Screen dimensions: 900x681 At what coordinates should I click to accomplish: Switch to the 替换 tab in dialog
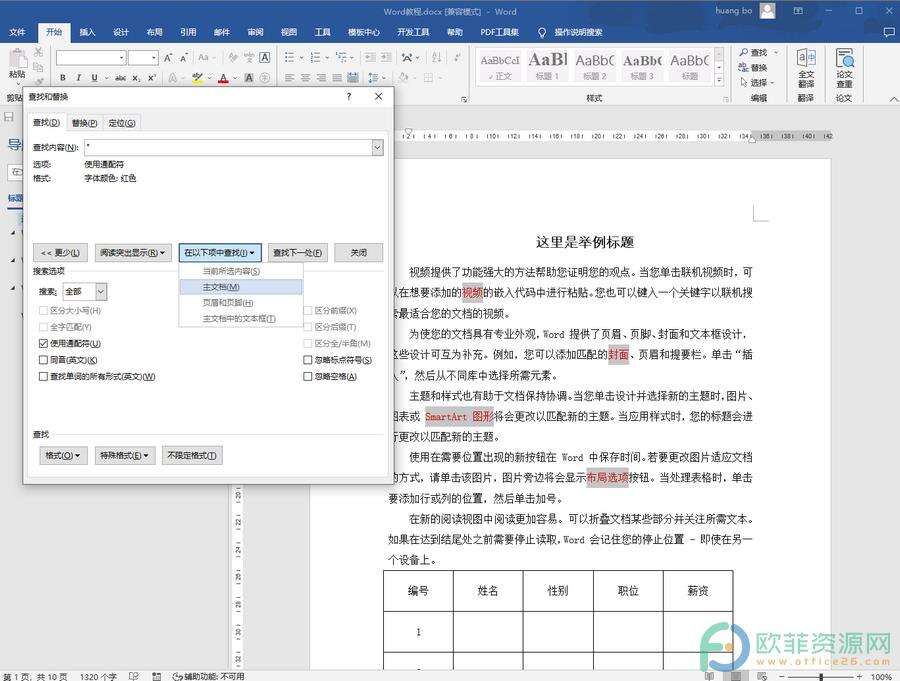click(84, 123)
